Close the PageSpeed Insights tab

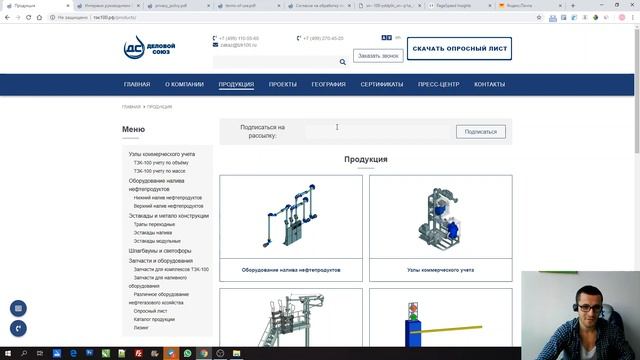pos(490,6)
